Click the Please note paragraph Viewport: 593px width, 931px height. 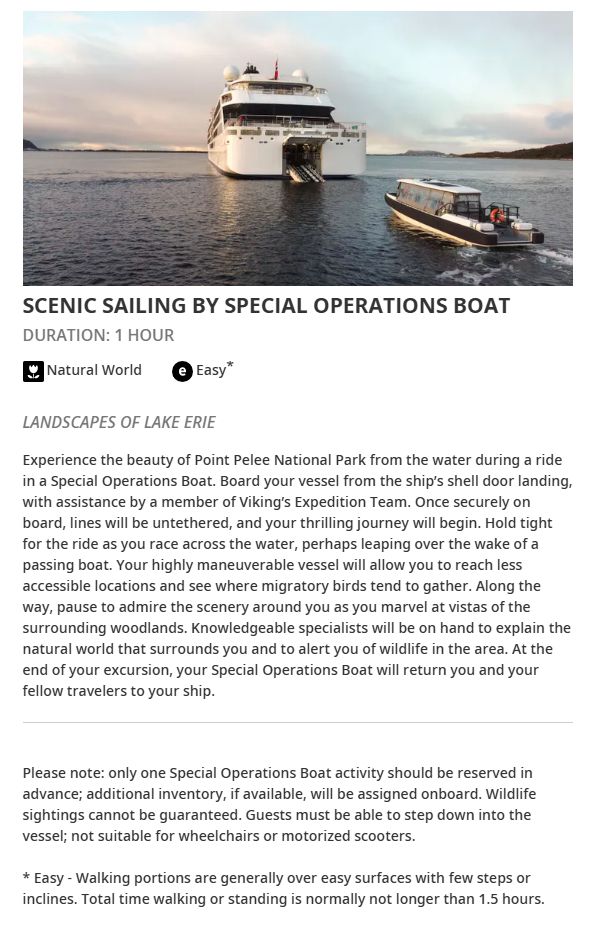click(x=279, y=805)
